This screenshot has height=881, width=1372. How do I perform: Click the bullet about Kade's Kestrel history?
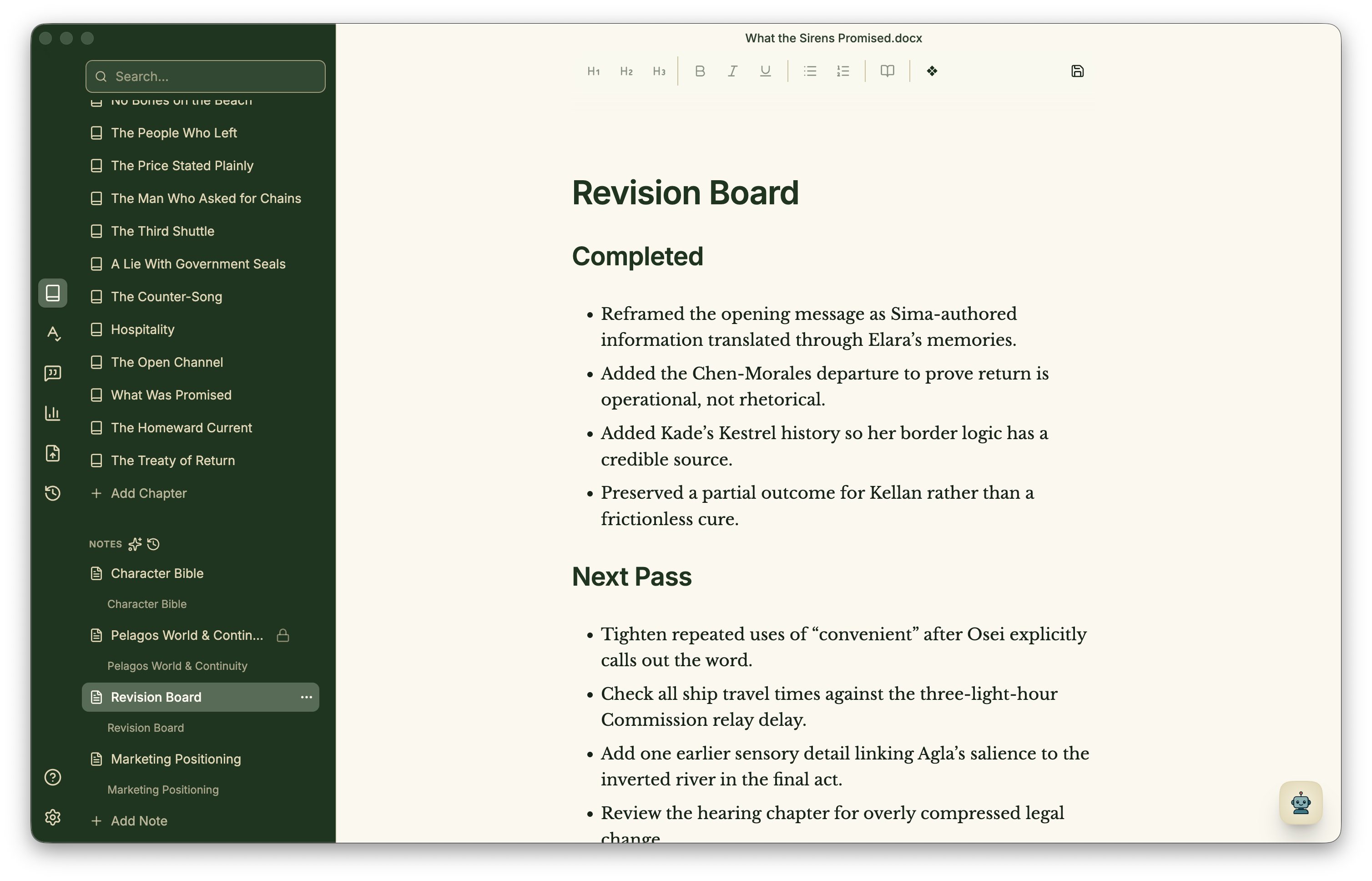tap(824, 446)
